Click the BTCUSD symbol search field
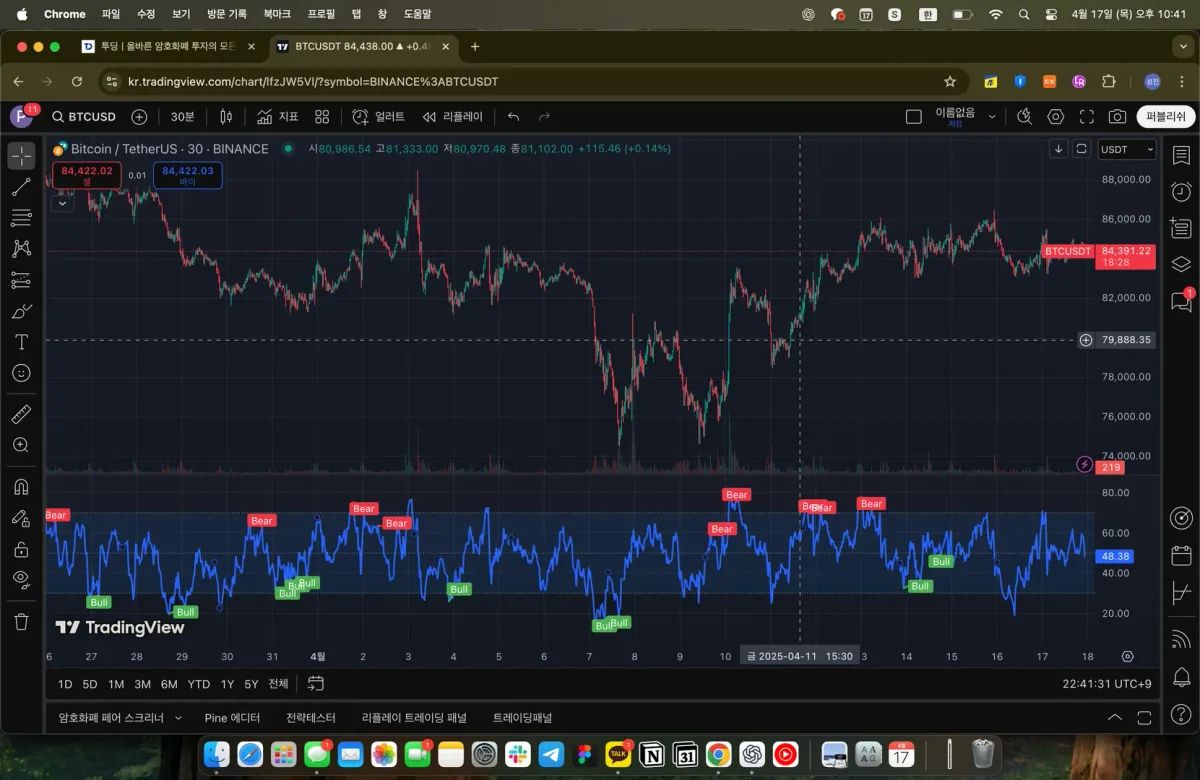Viewport: 1200px width, 780px height. click(85, 117)
